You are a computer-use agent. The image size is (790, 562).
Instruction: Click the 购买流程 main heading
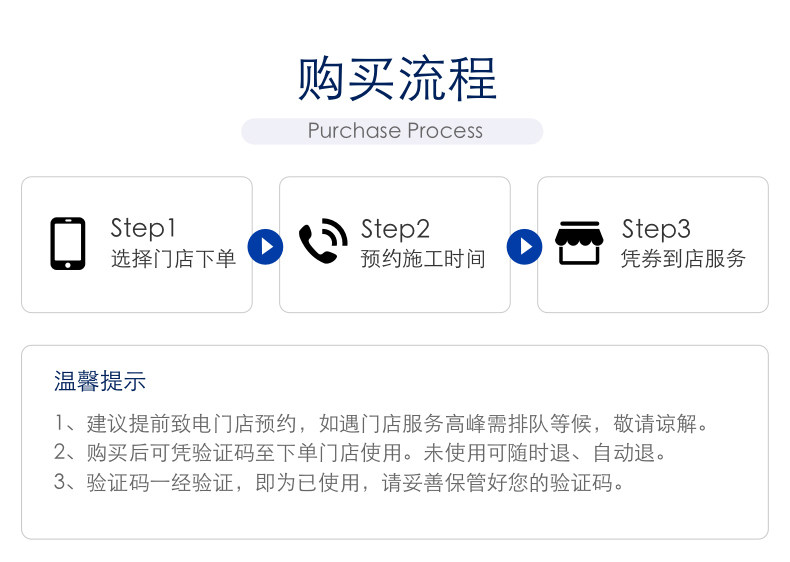[397, 79]
